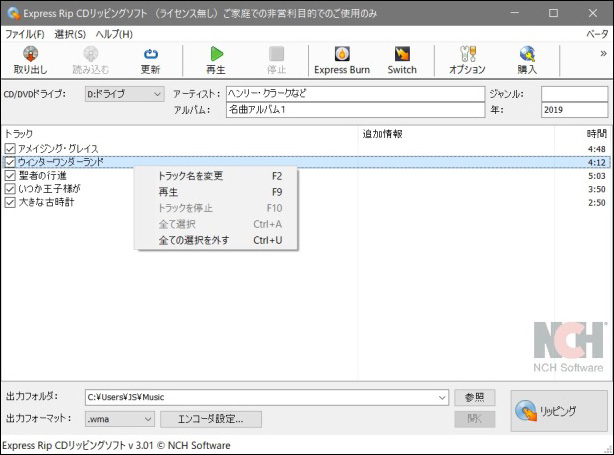Image resolution: width=614 pixels, height=455 pixels.
Task: Select the track アメイジング・グレイス
Action: [x=58, y=149]
